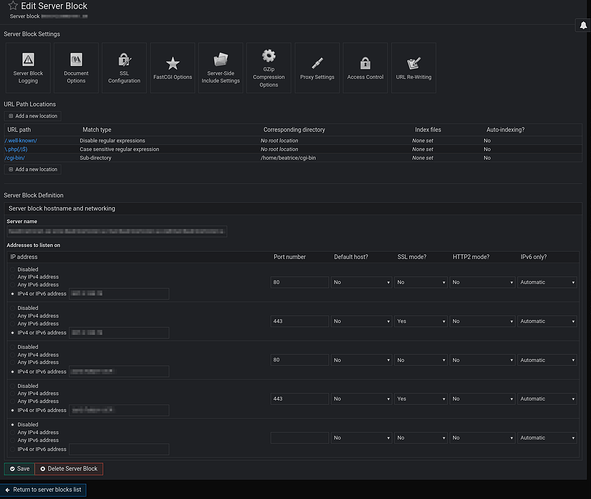Open Server Block Logging settings icon
The image size is (591, 499).
[x=28, y=68]
